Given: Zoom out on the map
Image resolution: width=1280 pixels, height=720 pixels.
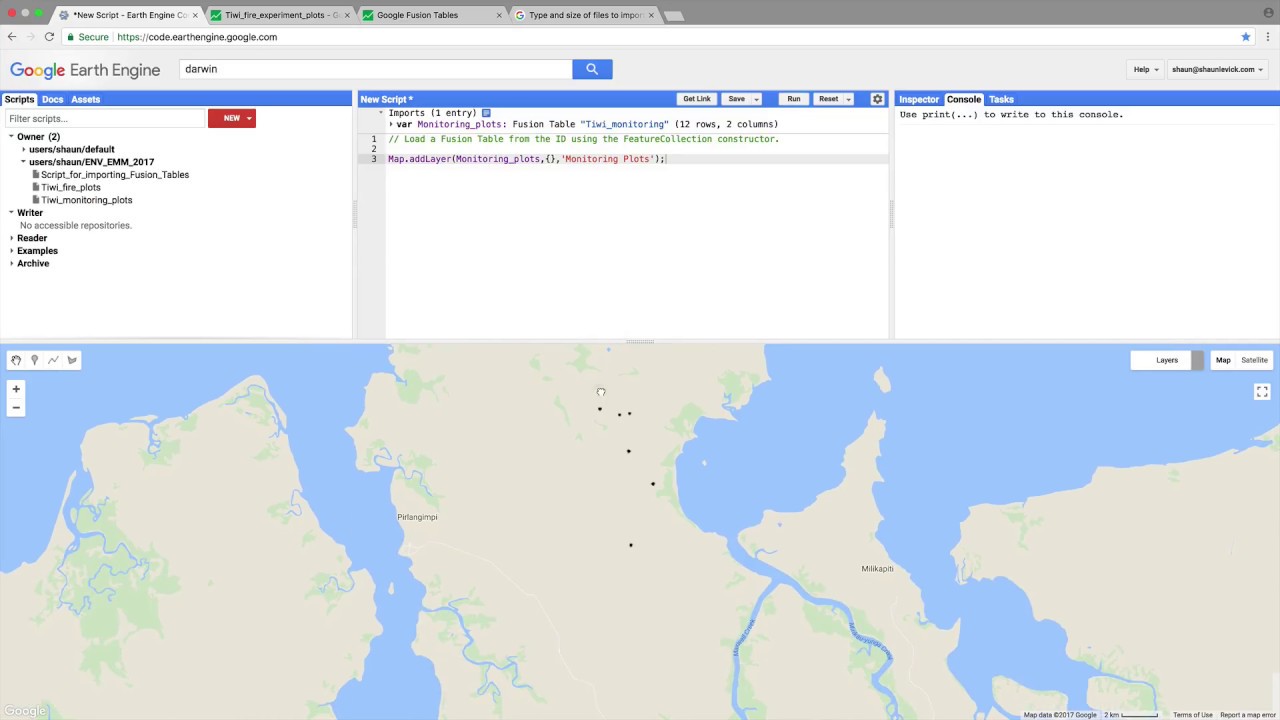Looking at the screenshot, I should [16, 407].
